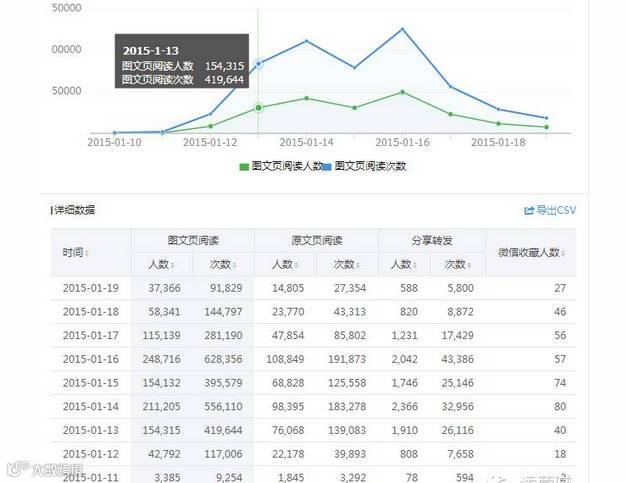Click the 图文页阅读人数 legend label

(x=287, y=166)
